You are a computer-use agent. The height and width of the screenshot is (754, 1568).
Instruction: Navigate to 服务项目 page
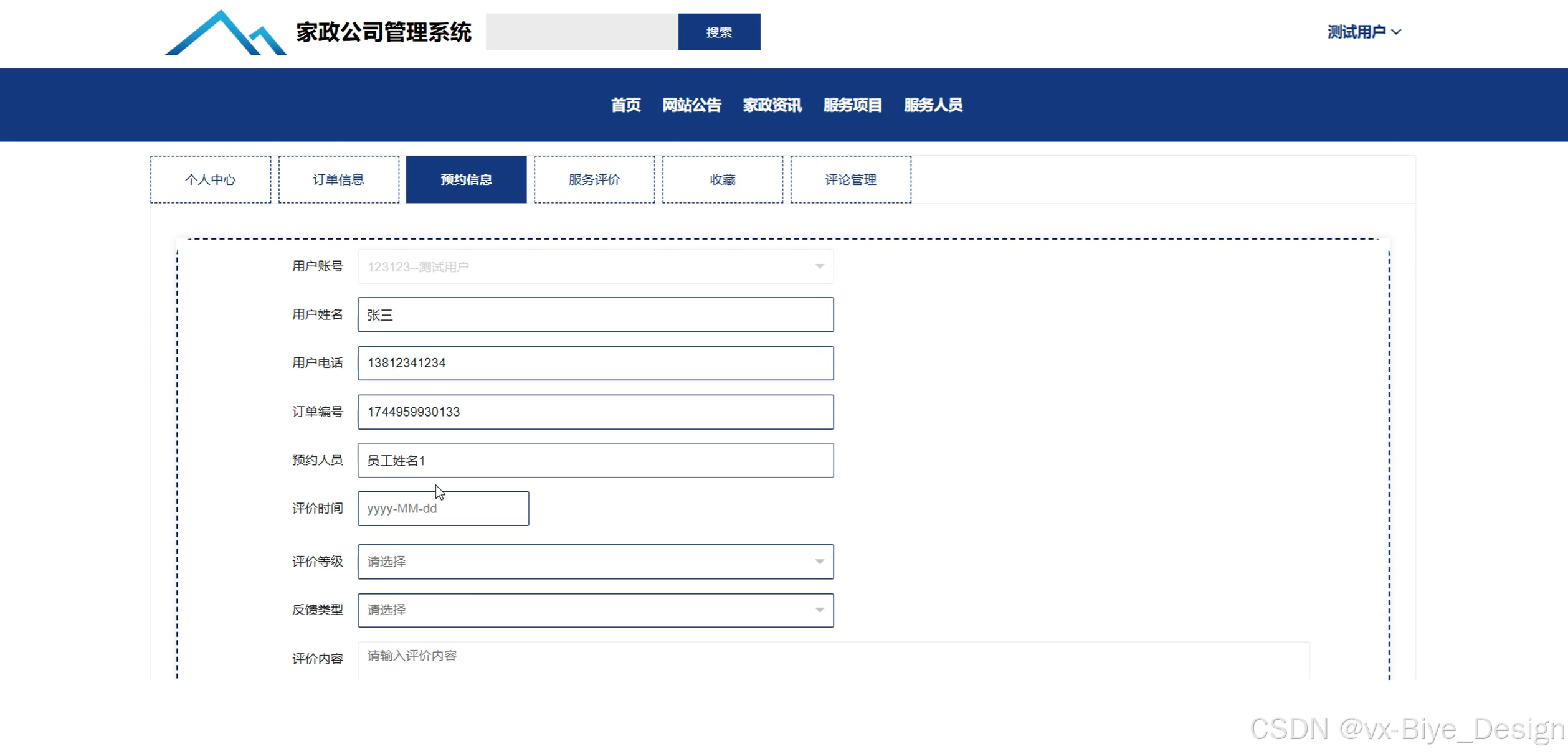852,105
